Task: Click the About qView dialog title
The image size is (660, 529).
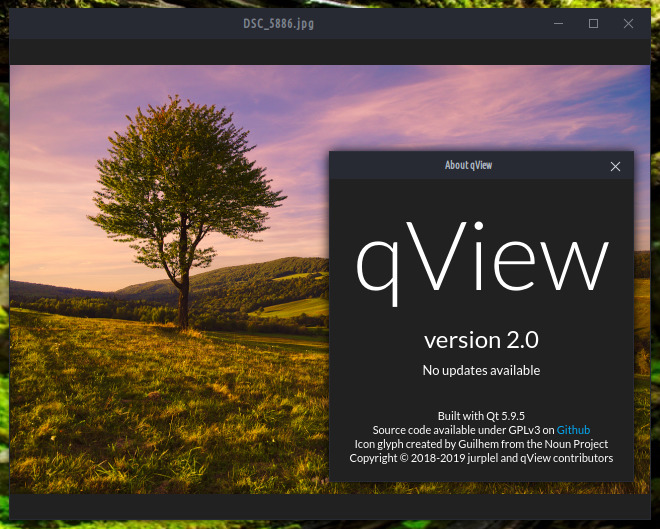Action: tap(468, 165)
